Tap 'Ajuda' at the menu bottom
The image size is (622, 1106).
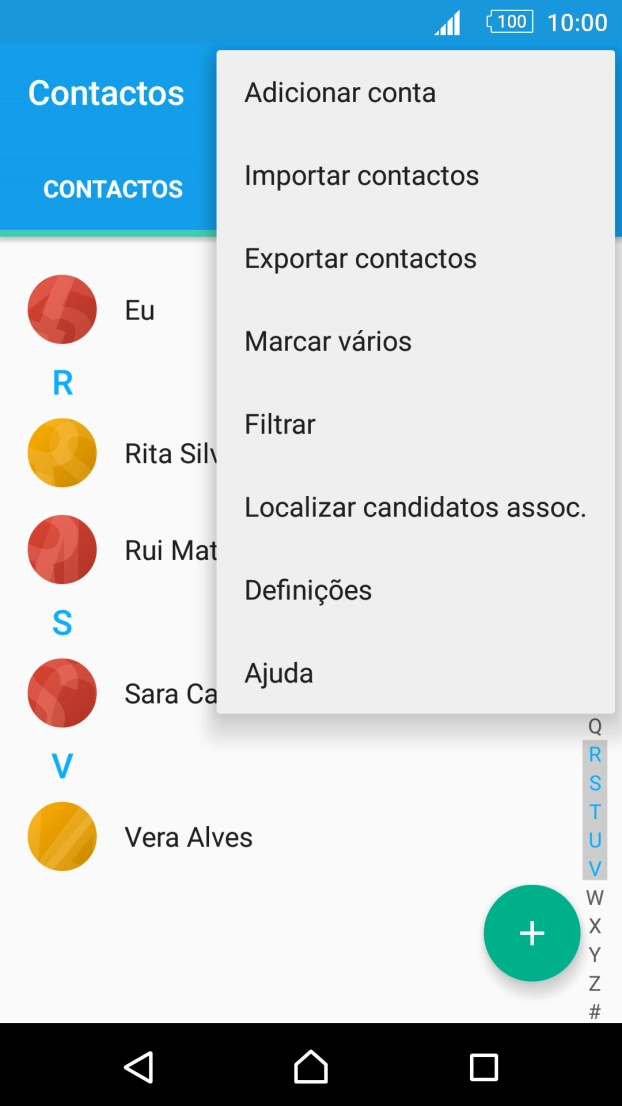click(278, 673)
